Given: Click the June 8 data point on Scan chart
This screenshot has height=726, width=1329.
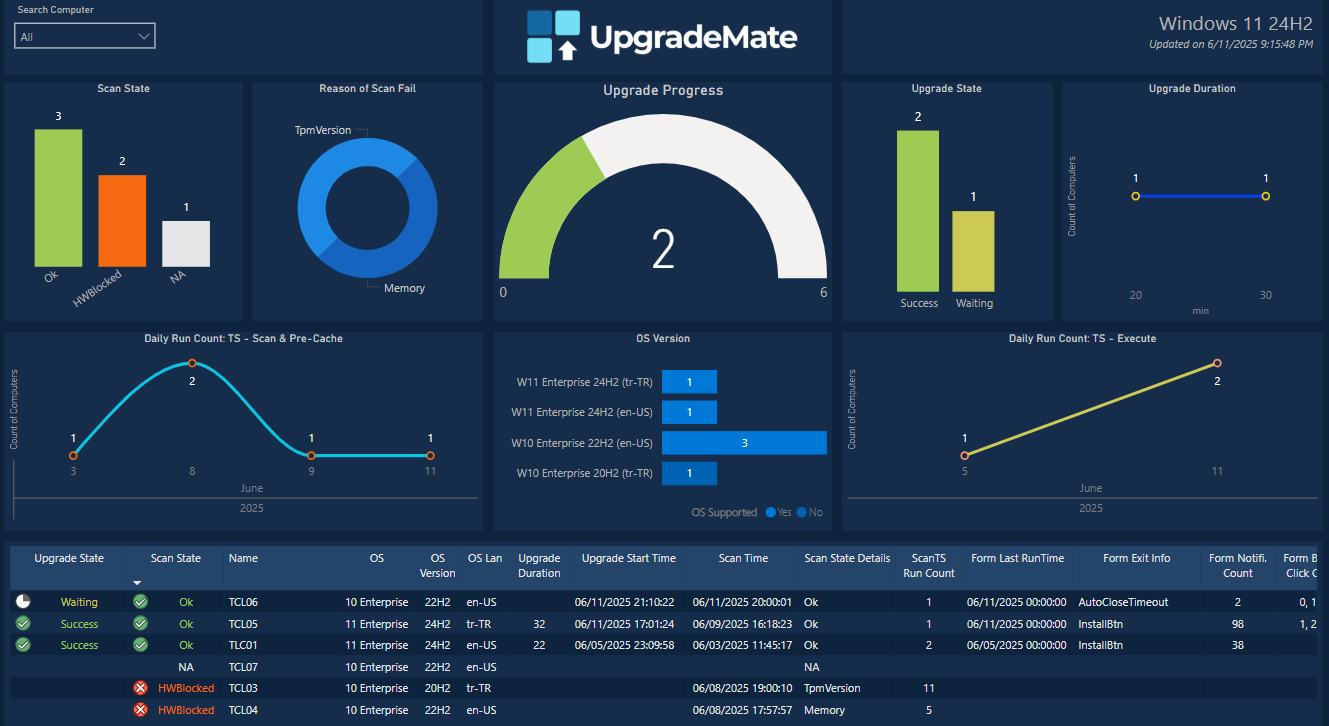Looking at the screenshot, I should 190,364.
